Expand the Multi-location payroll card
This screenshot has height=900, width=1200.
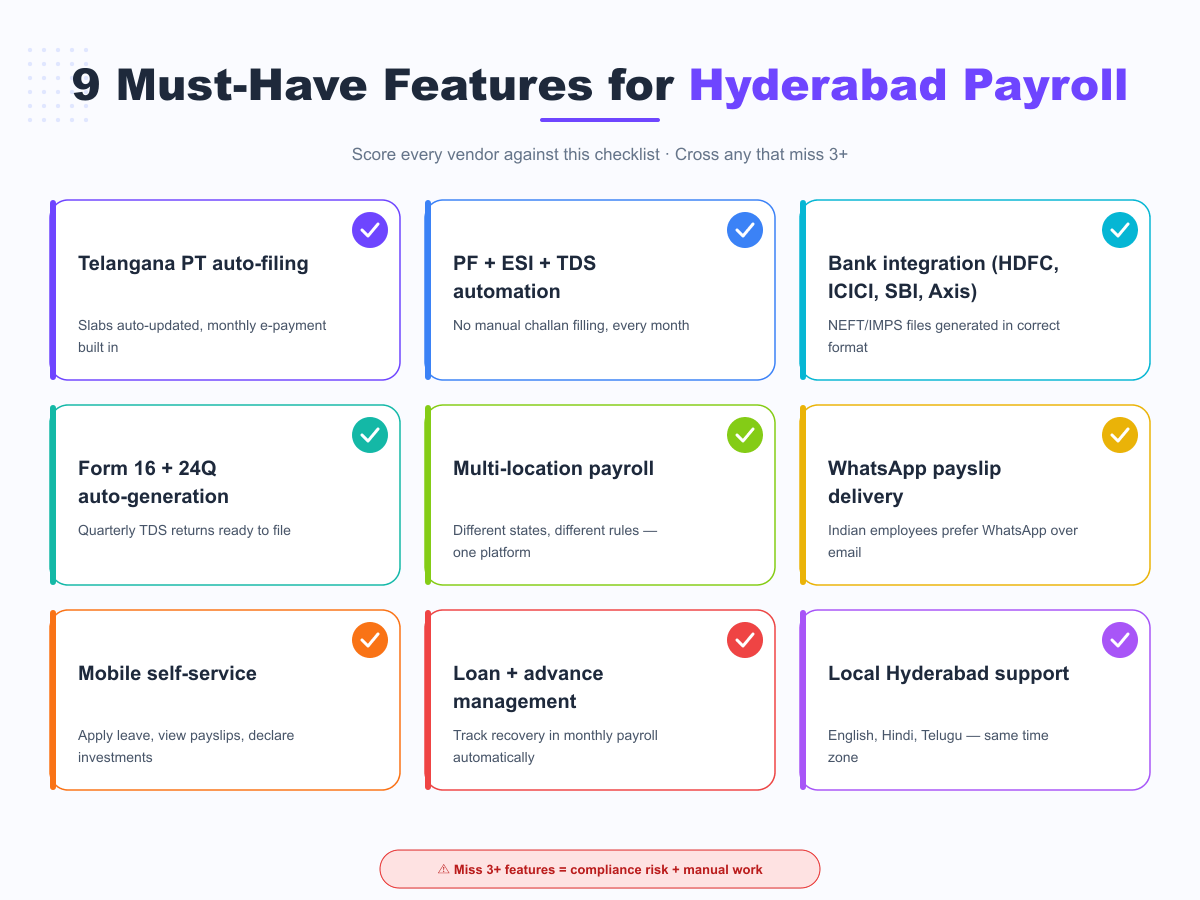click(x=600, y=495)
